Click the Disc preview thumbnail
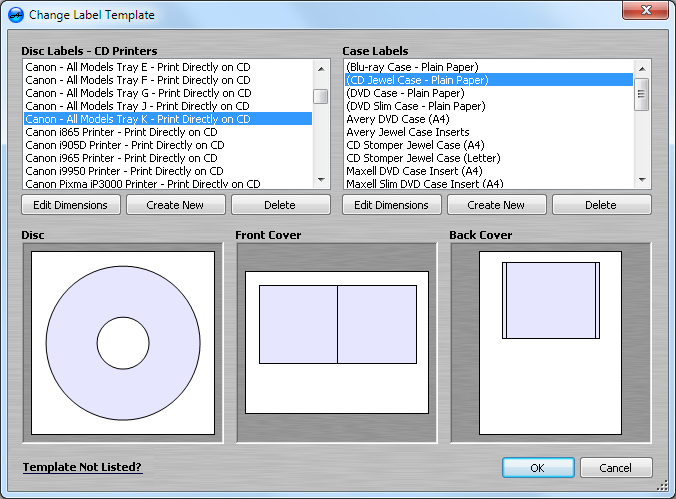Viewport: 676px width, 499px height. click(123, 343)
